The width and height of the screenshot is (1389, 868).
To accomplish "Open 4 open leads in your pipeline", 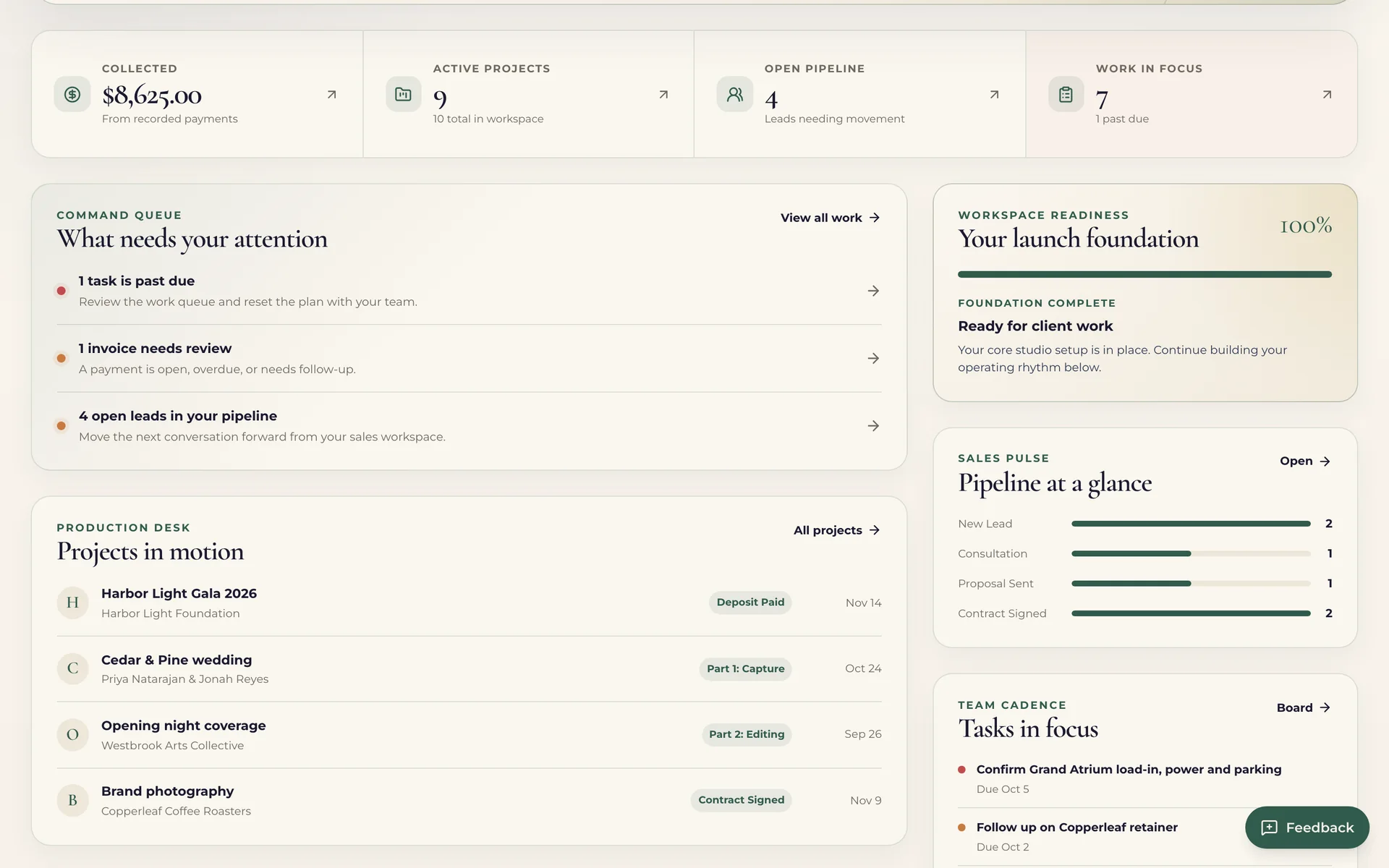I will (469, 426).
